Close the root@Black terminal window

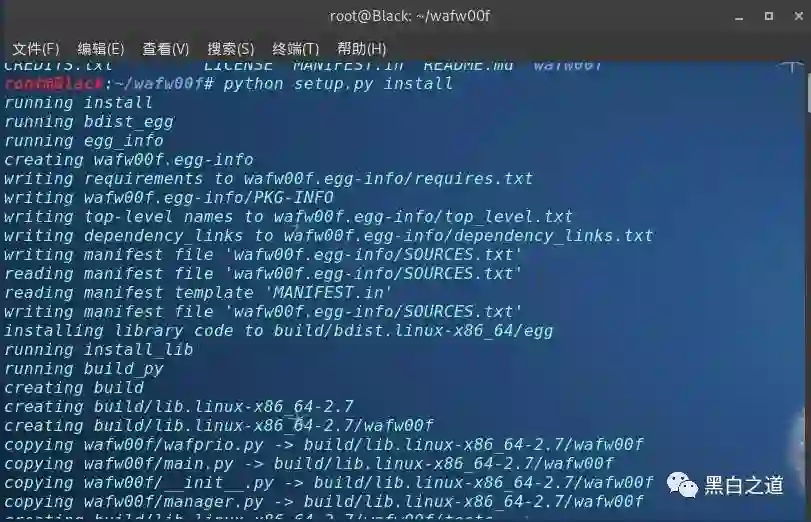(x=799, y=16)
